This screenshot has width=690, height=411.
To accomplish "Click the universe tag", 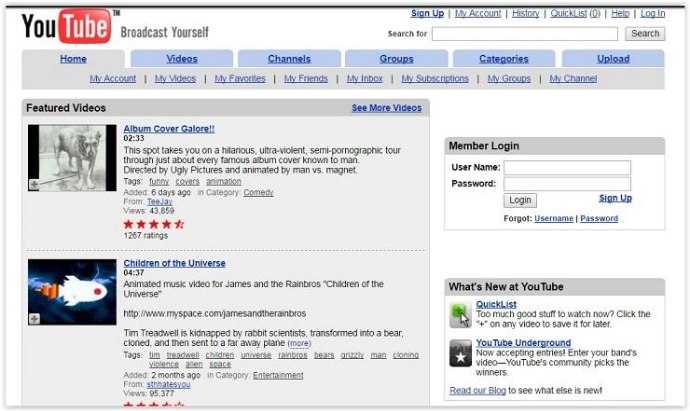I will tap(256, 355).
